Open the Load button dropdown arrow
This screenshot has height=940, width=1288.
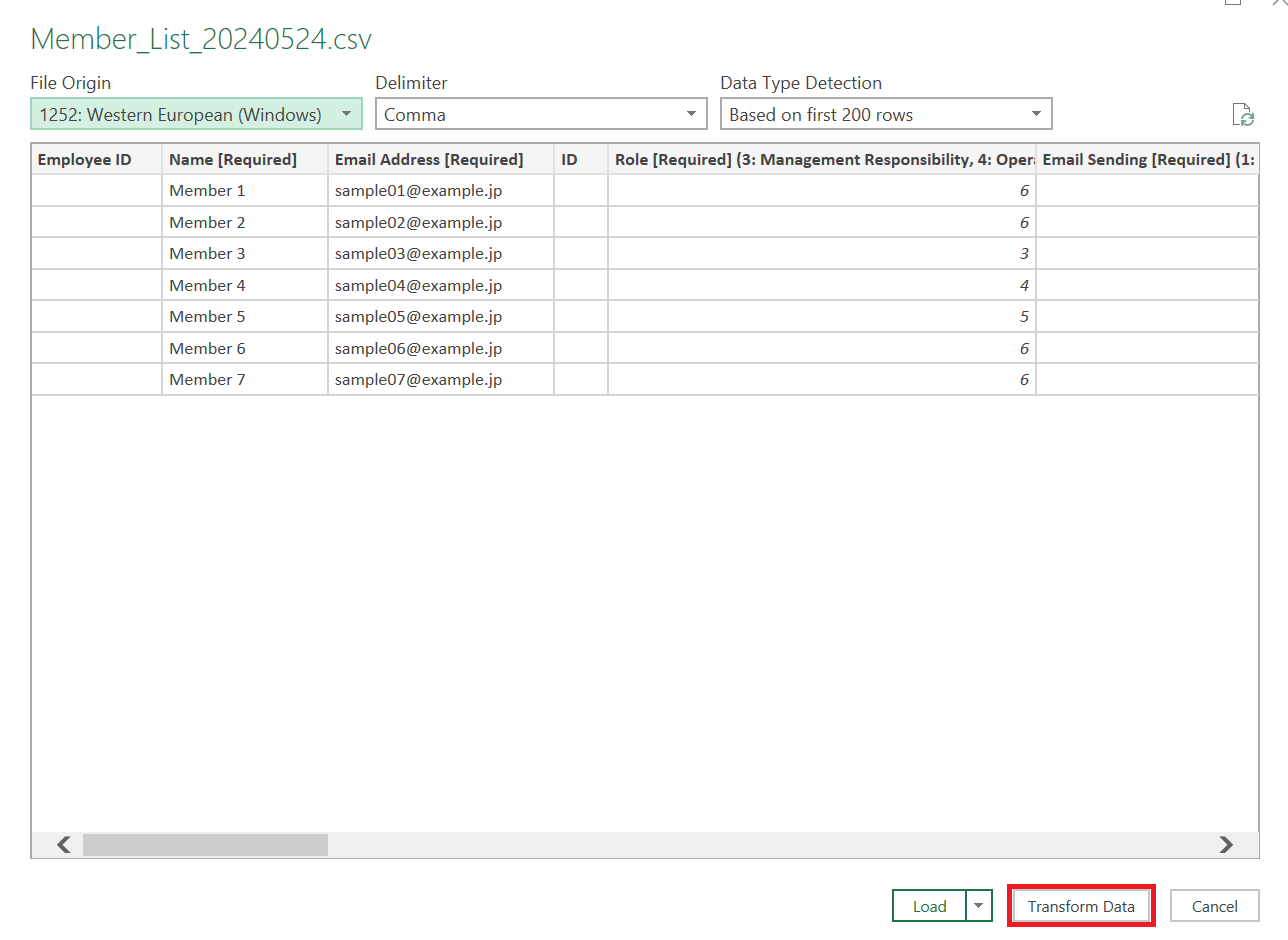979,906
